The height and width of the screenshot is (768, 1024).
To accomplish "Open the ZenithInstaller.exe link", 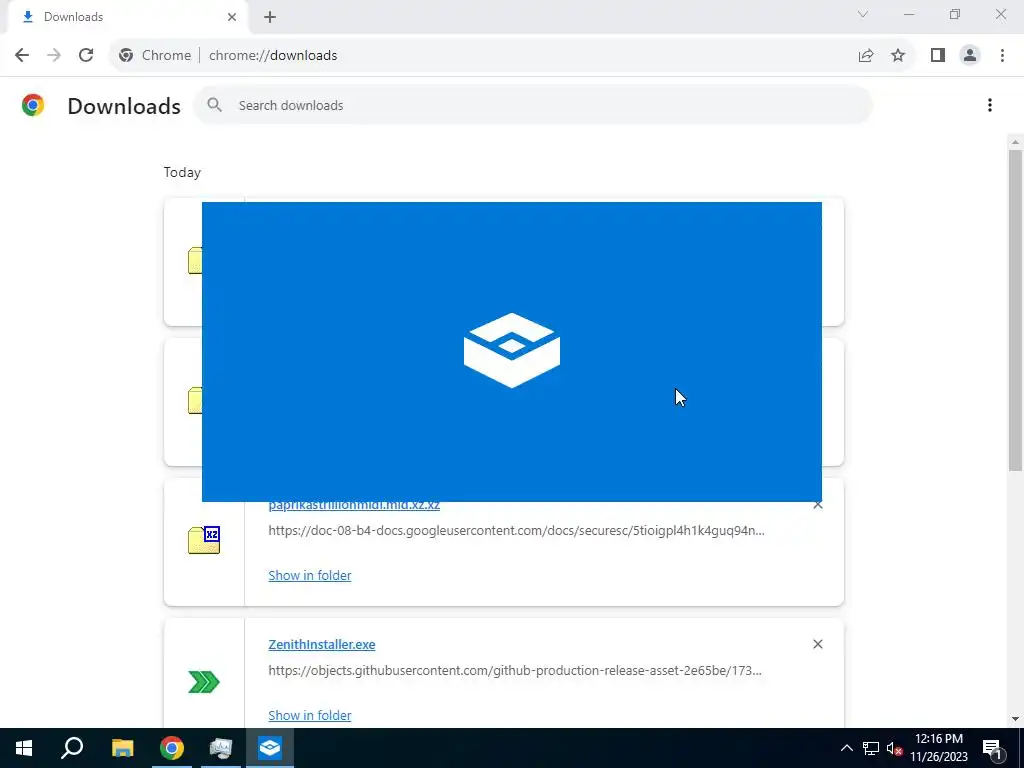I will point(322,645).
